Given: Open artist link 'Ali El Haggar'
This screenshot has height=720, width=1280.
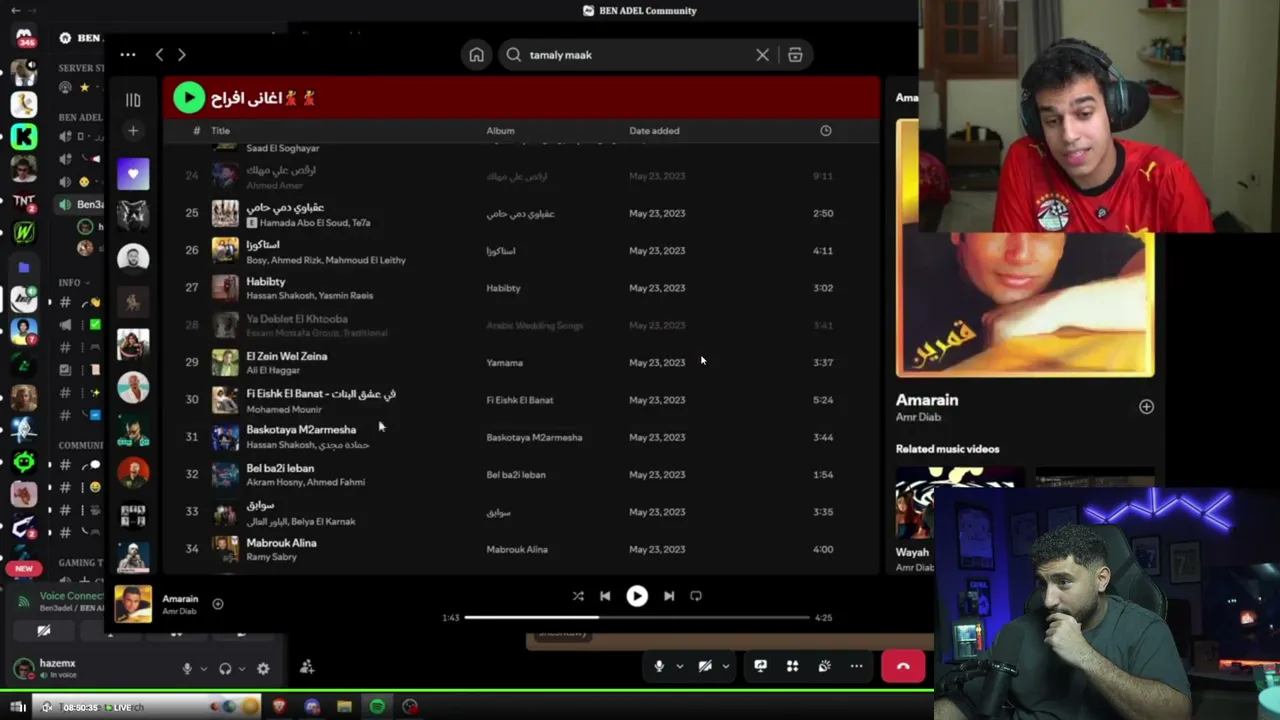Looking at the screenshot, I should tap(273, 370).
